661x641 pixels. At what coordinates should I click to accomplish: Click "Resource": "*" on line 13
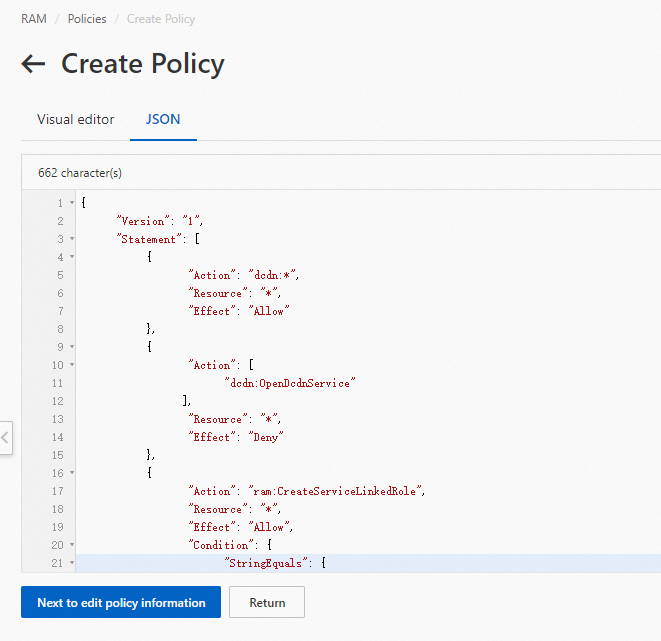(x=234, y=419)
